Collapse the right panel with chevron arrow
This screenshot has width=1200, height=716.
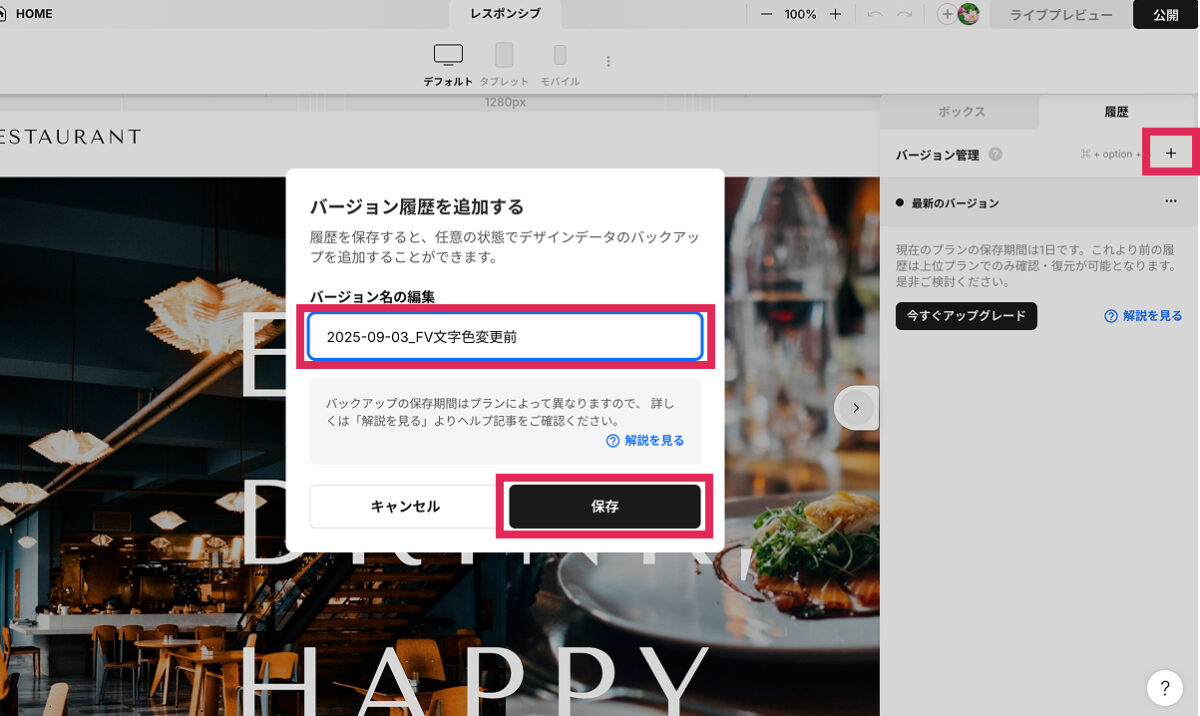(856, 408)
